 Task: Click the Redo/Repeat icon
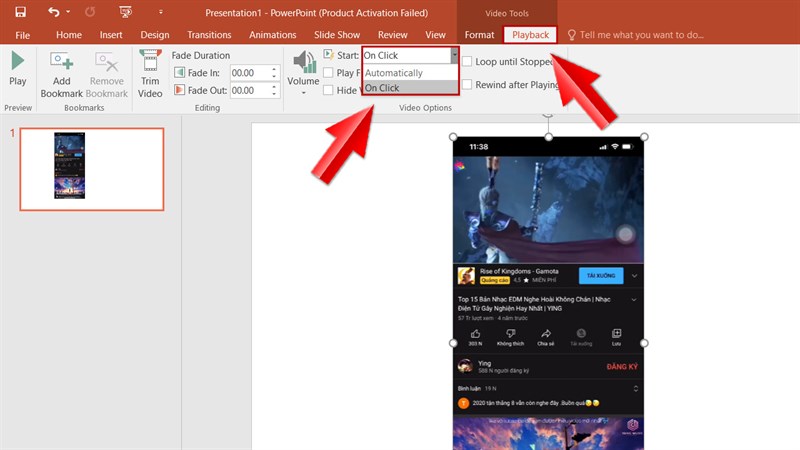(90, 12)
